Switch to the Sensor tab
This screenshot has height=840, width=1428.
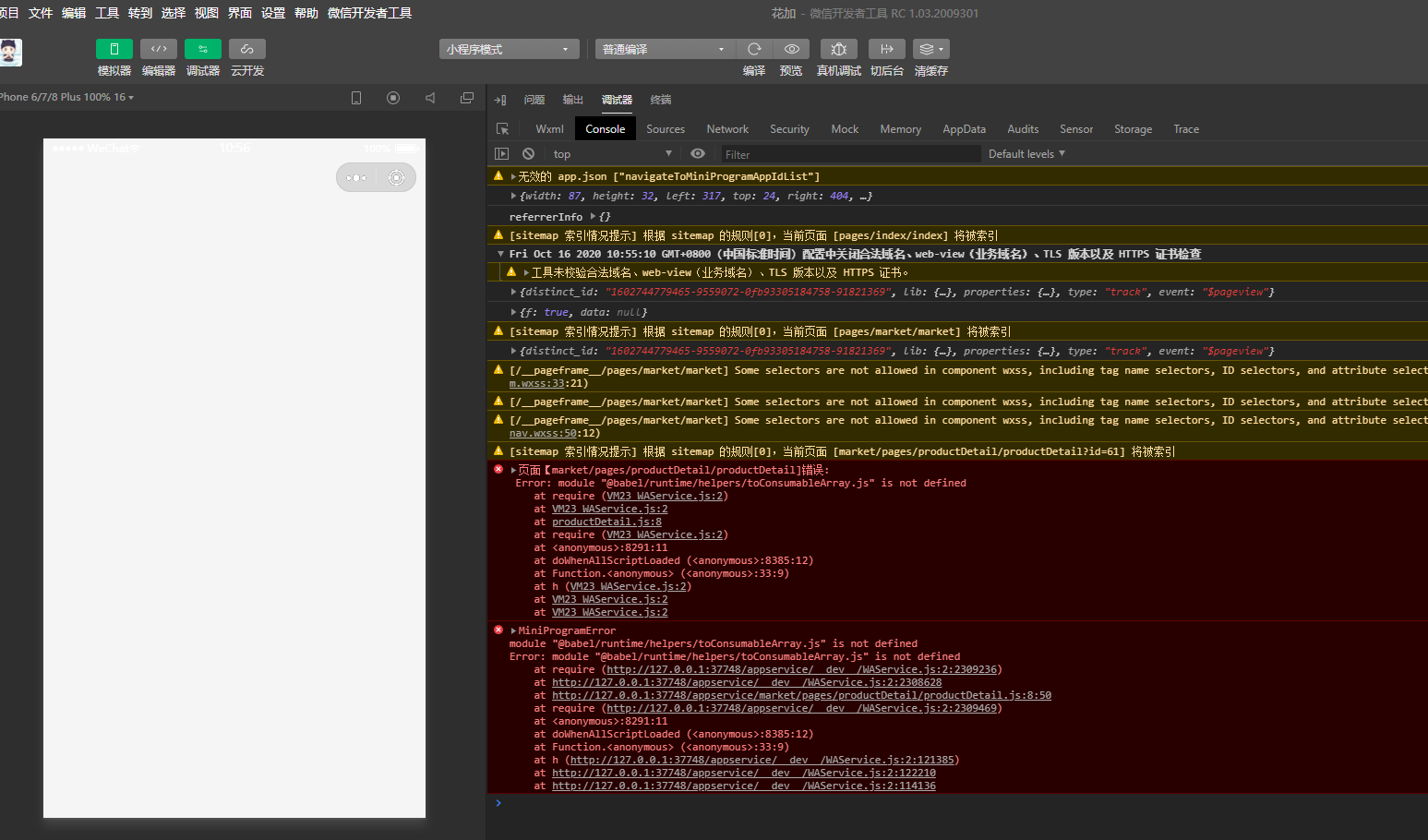point(1076,129)
